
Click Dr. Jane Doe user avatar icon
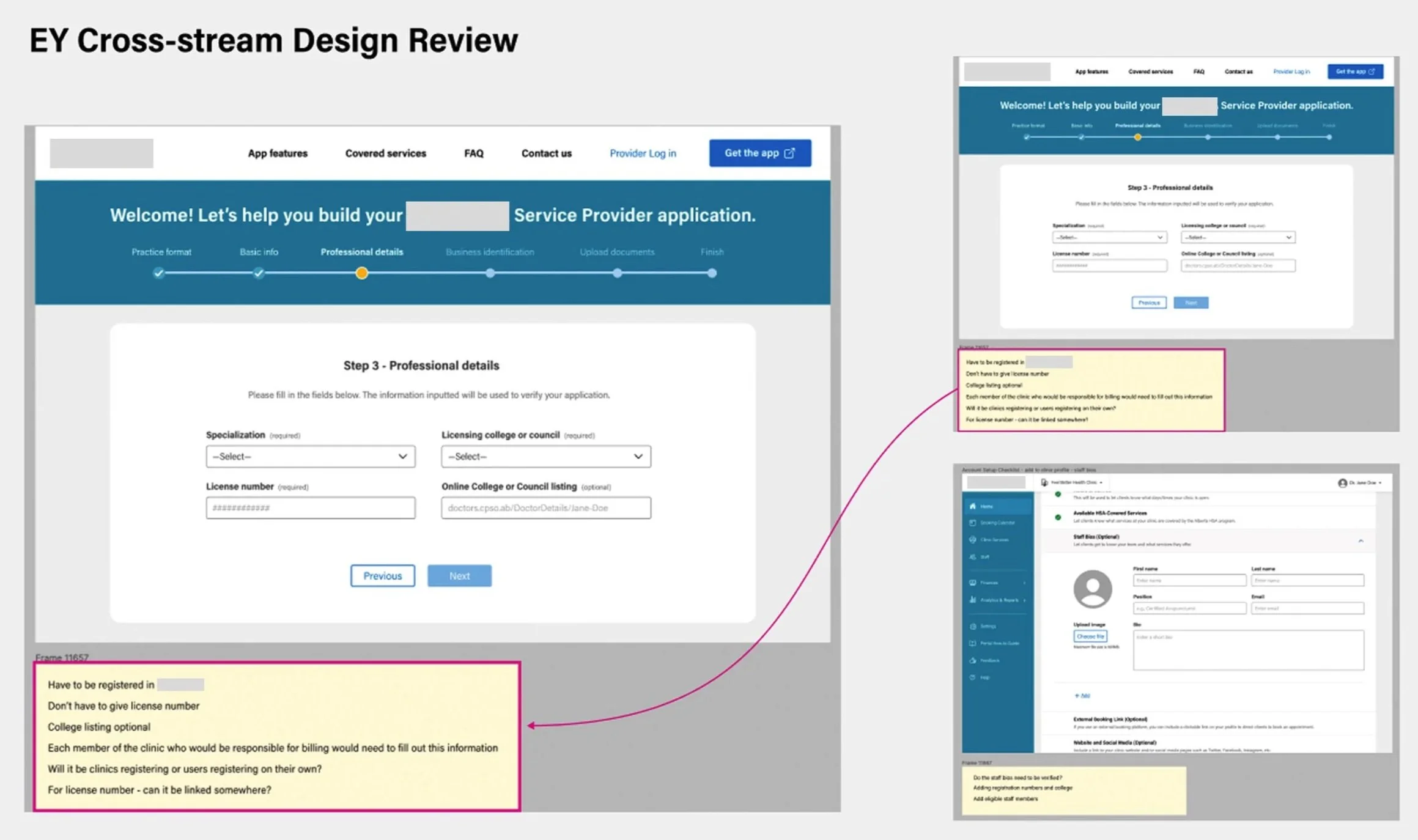point(1342,483)
